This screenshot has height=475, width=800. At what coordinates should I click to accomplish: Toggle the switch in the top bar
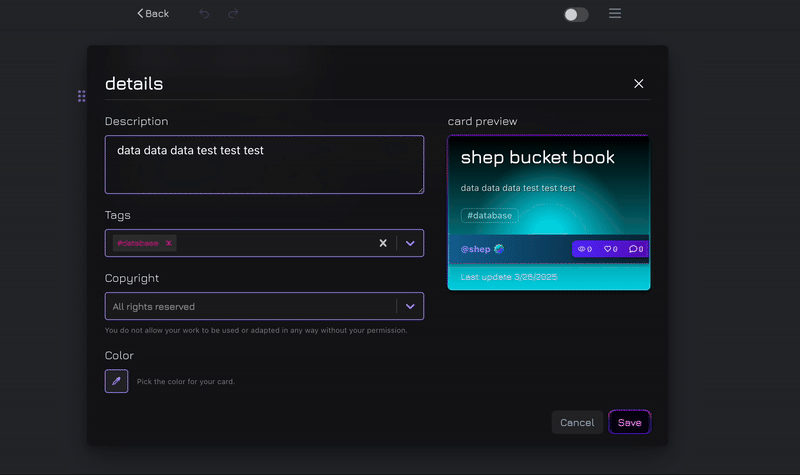(x=576, y=14)
